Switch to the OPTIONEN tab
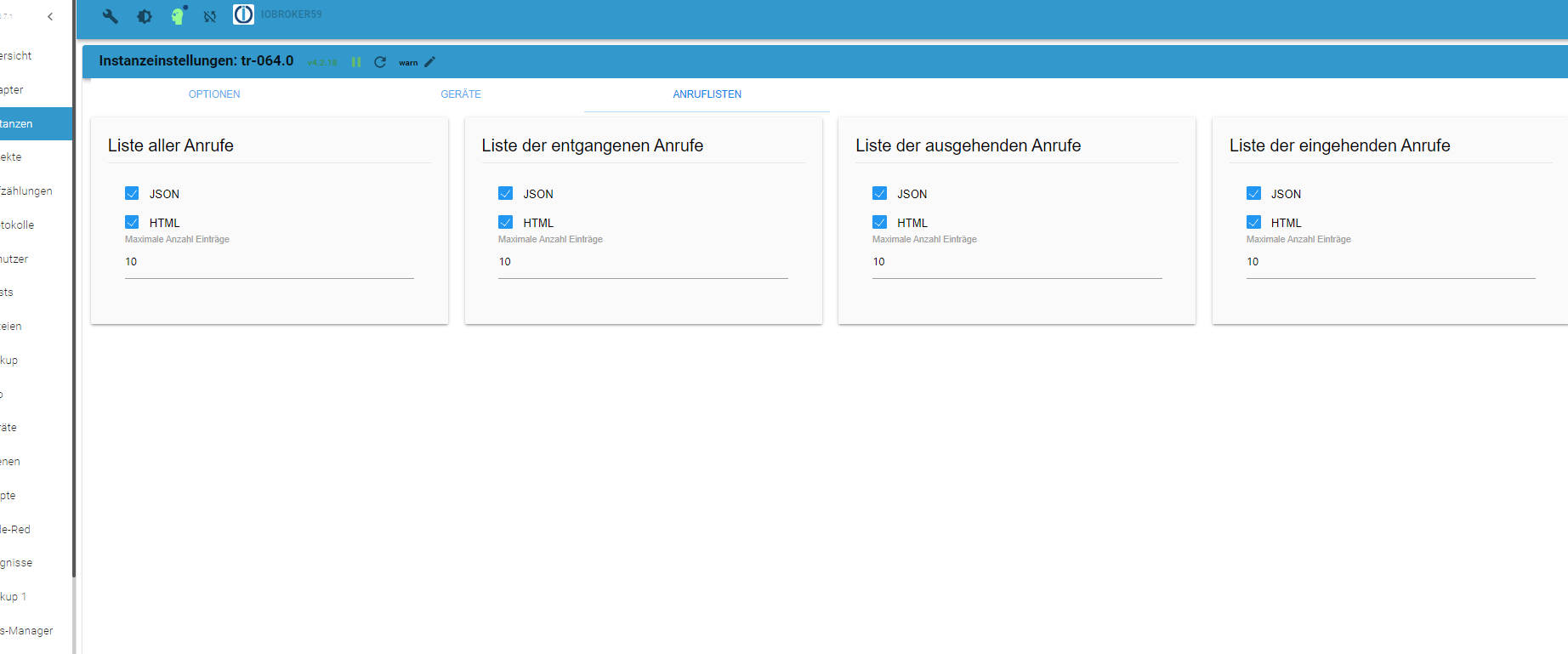Viewport: 1568px width, 654px height. pos(214,94)
